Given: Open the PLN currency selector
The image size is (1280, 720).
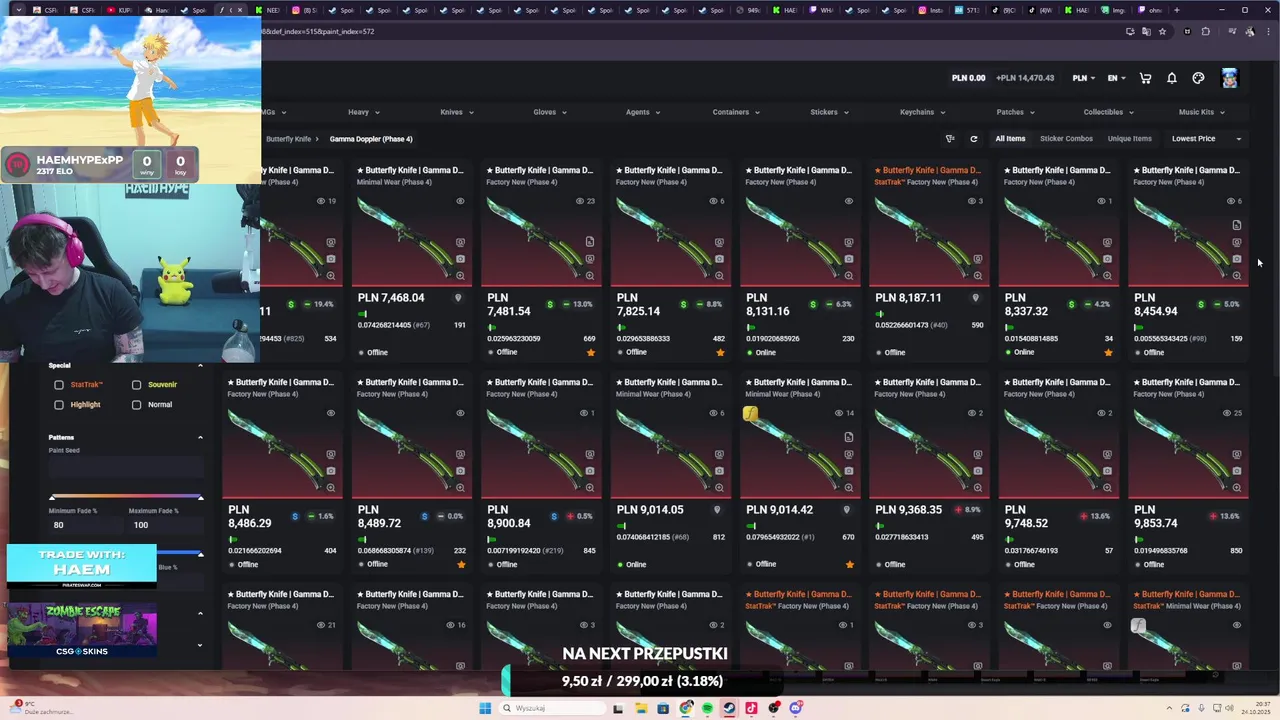Looking at the screenshot, I should [x=1084, y=78].
